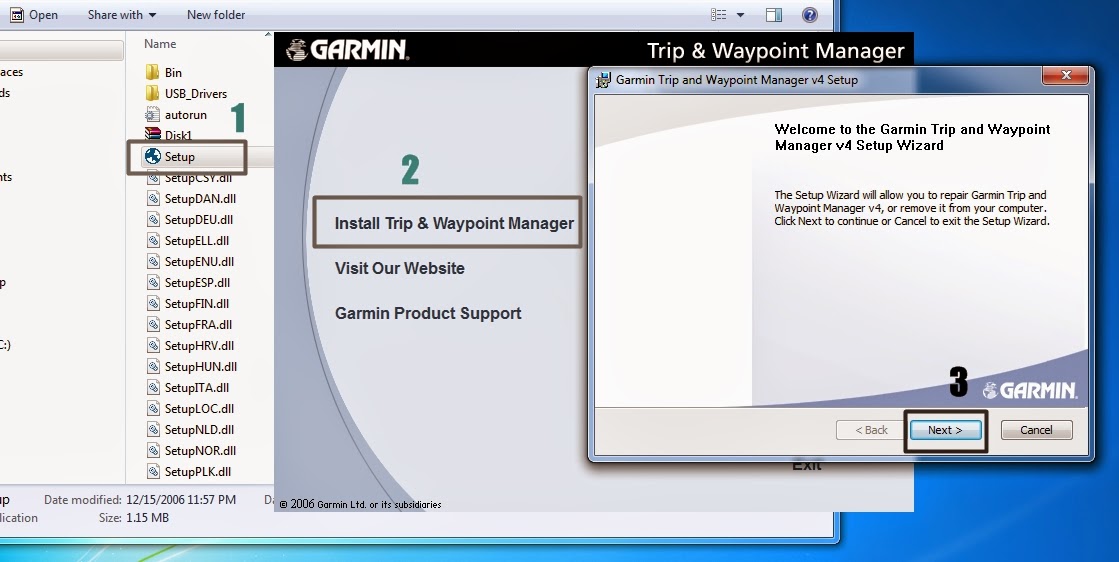Click Open in Explorer toolbar
Image resolution: width=1119 pixels, height=562 pixels.
coord(44,14)
